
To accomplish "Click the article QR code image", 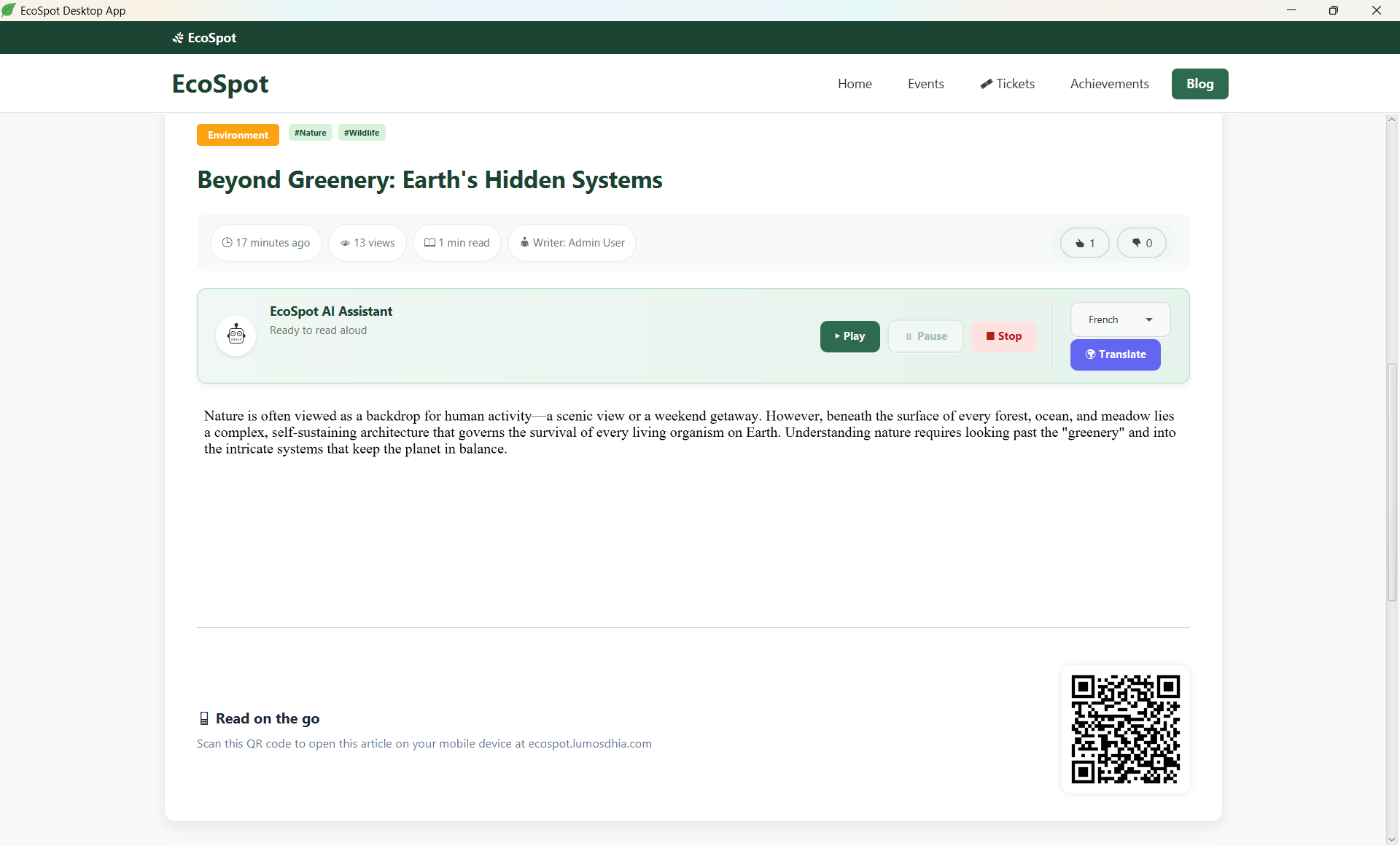I will point(1125,729).
